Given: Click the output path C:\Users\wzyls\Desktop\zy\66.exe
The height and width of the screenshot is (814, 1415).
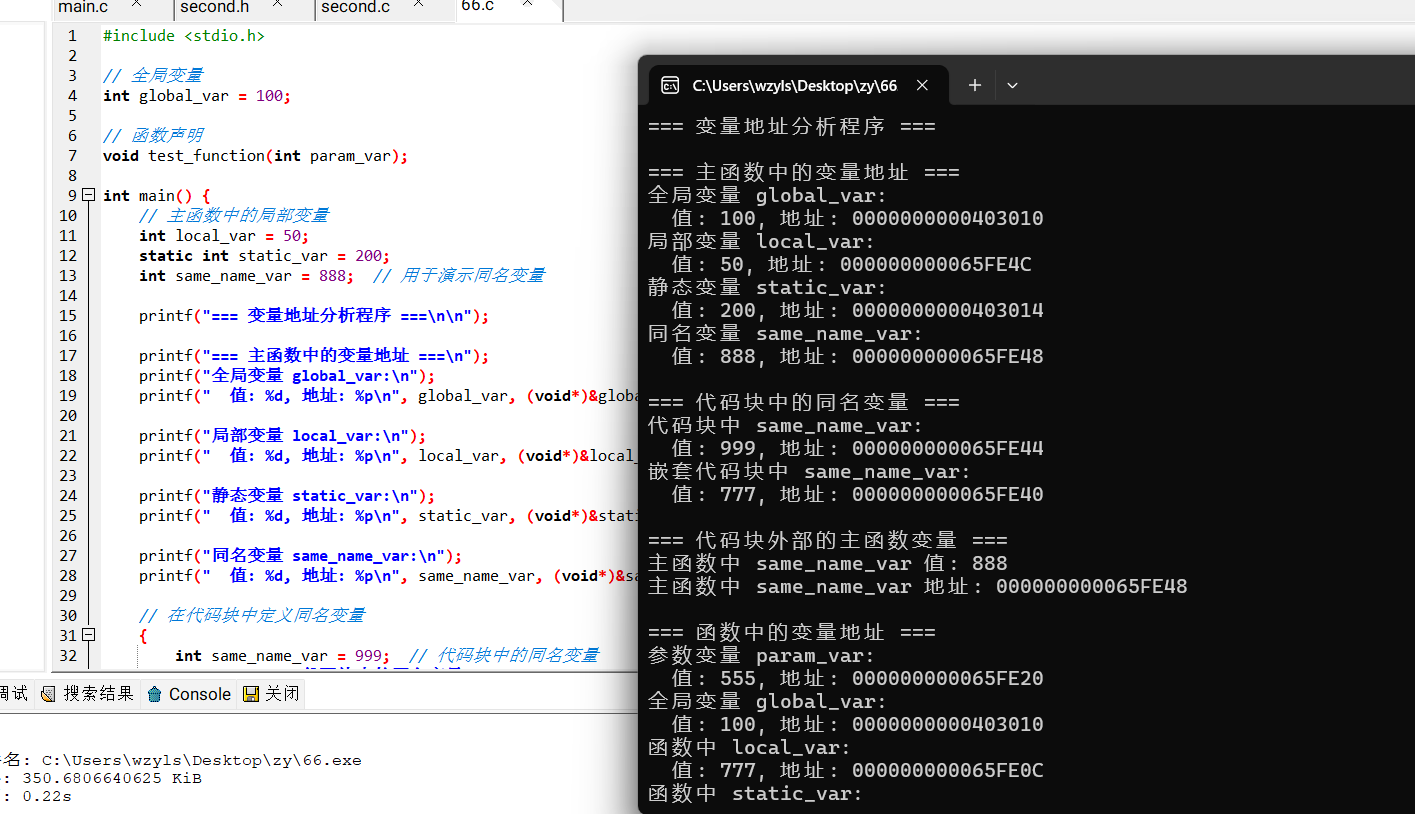Looking at the screenshot, I should pyautogui.click(x=201, y=760).
